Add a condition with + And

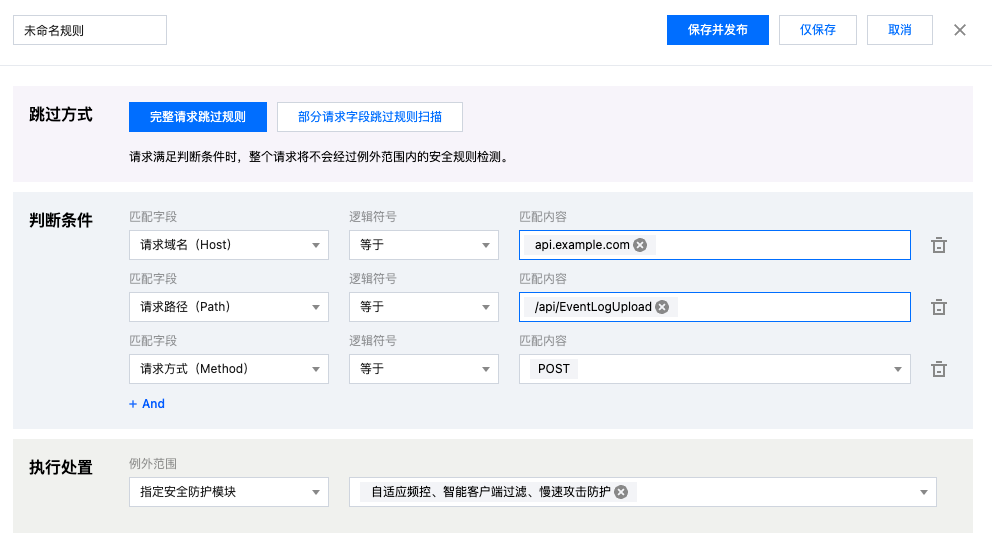147,404
